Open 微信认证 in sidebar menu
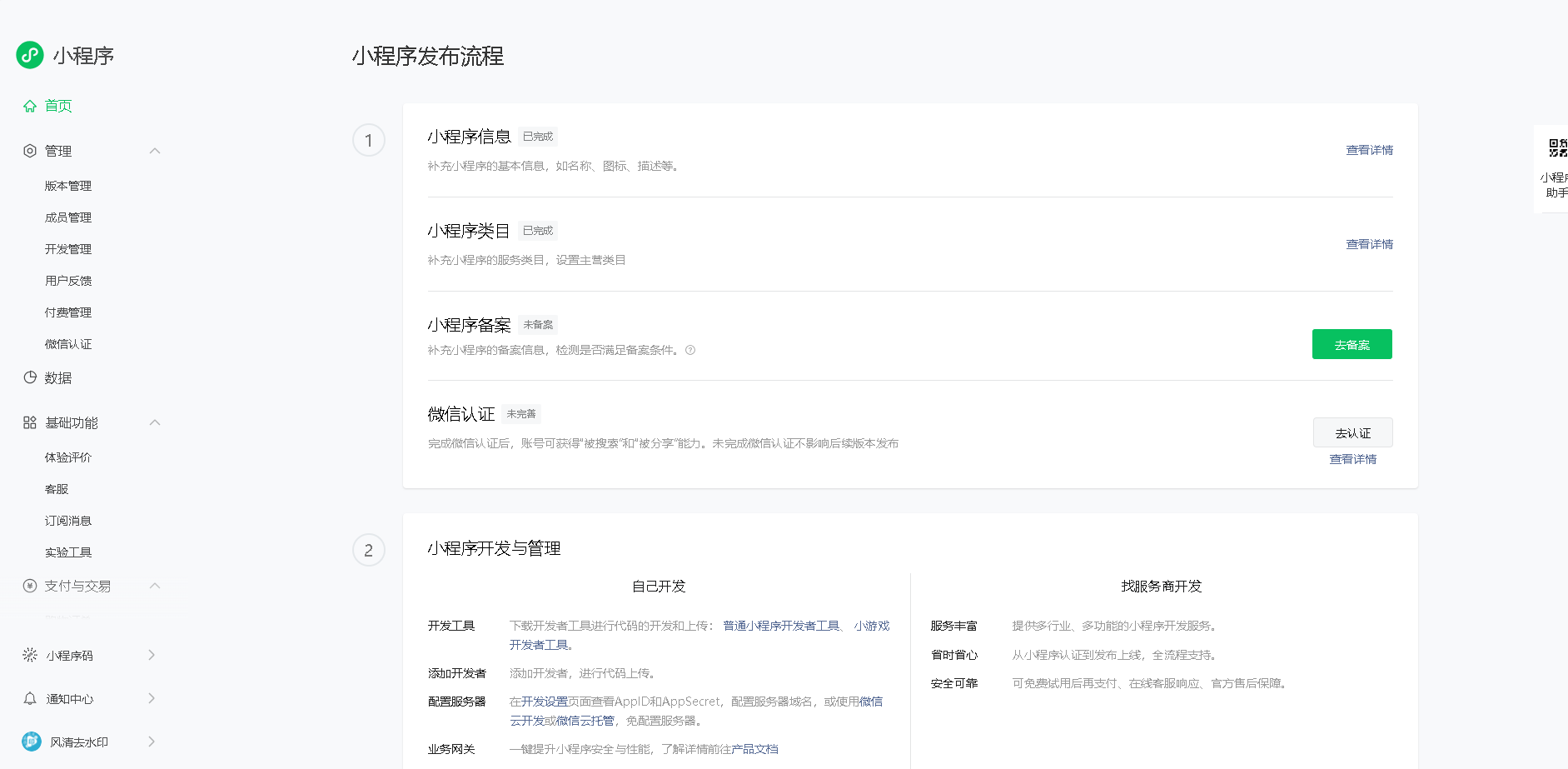1568x769 pixels. click(68, 344)
